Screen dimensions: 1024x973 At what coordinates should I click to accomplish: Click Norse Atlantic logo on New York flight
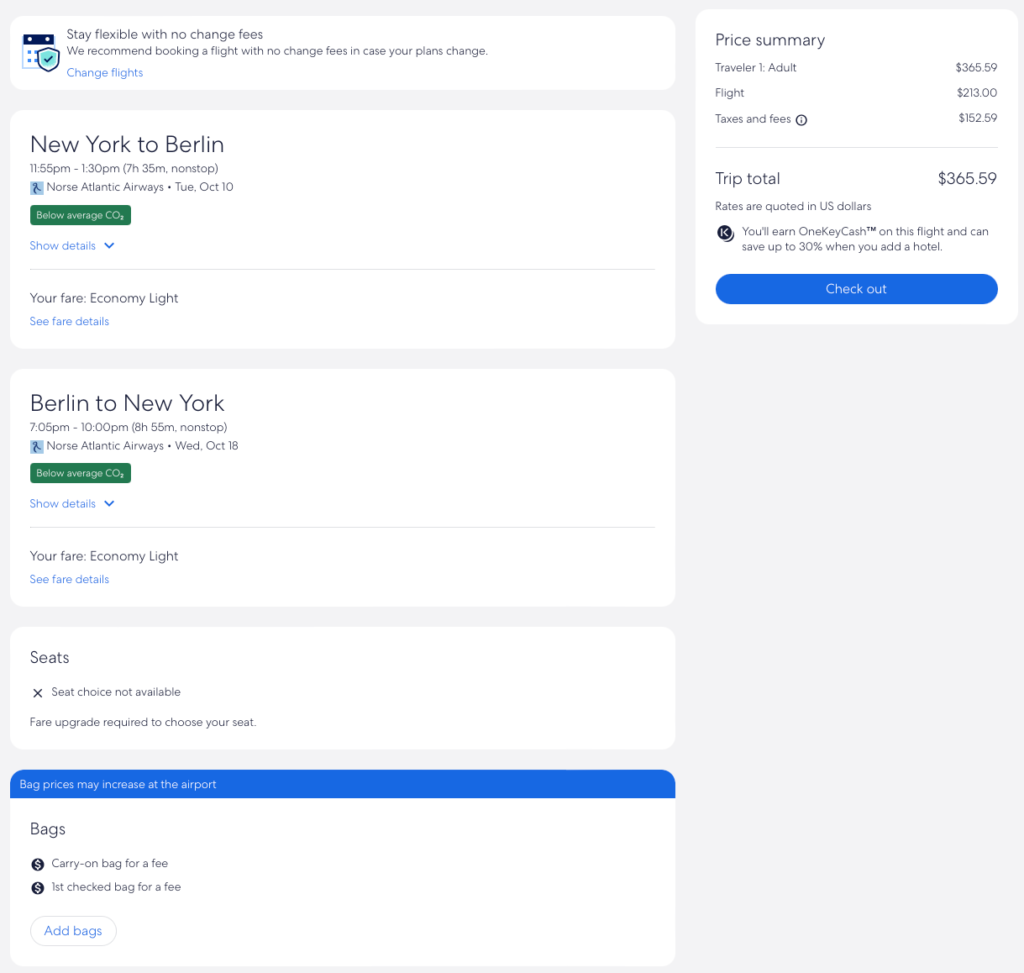(x=37, y=187)
